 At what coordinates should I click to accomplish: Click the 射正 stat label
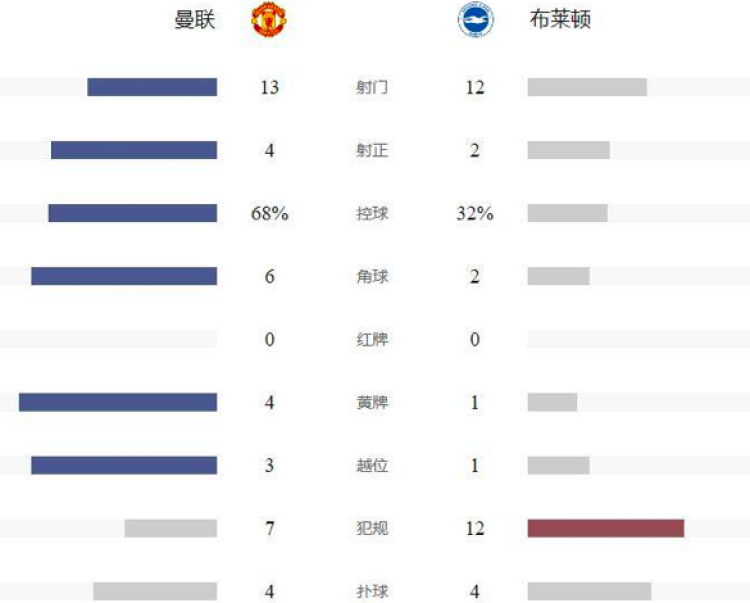pyautogui.click(x=372, y=150)
